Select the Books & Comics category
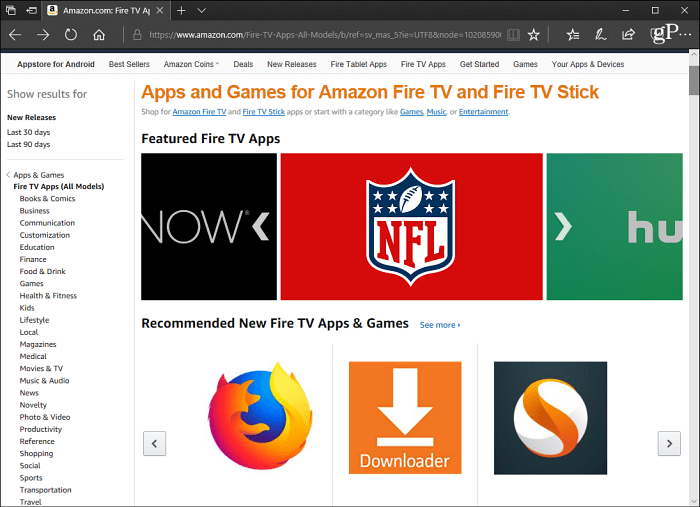The height and width of the screenshot is (507, 700). [47, 199]
